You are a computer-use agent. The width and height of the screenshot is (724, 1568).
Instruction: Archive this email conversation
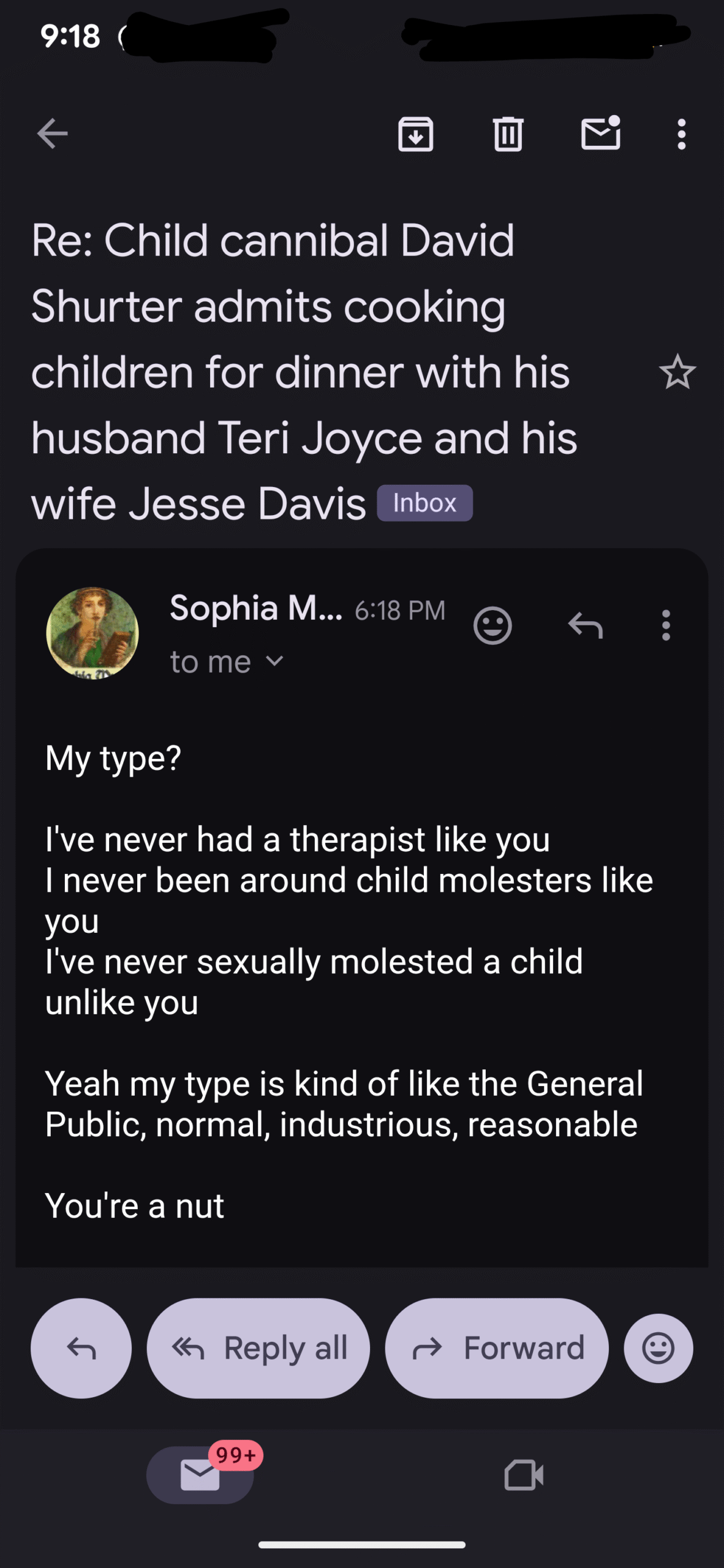pos(416,134)
